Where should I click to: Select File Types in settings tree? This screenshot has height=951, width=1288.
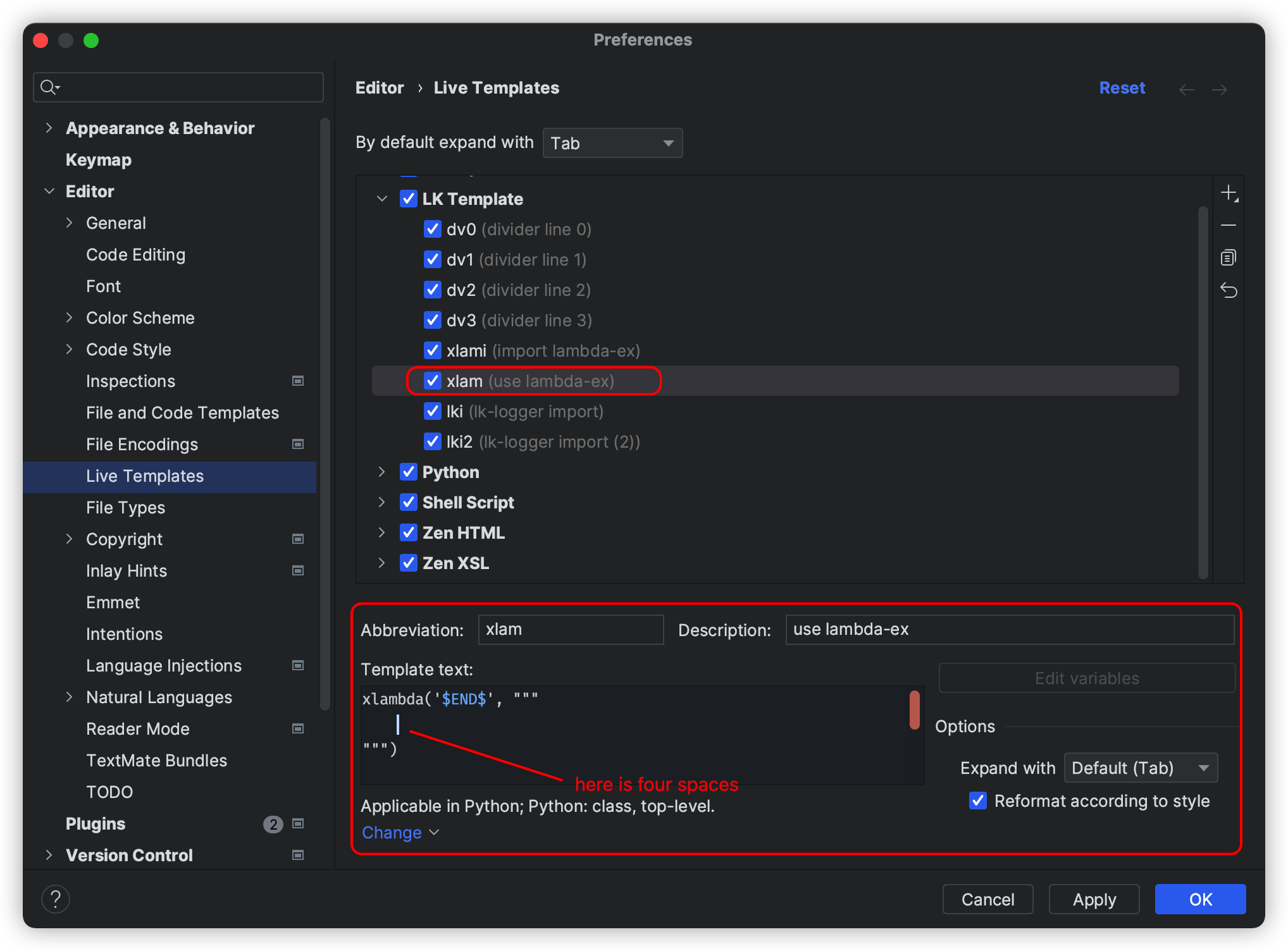(125, 507)
